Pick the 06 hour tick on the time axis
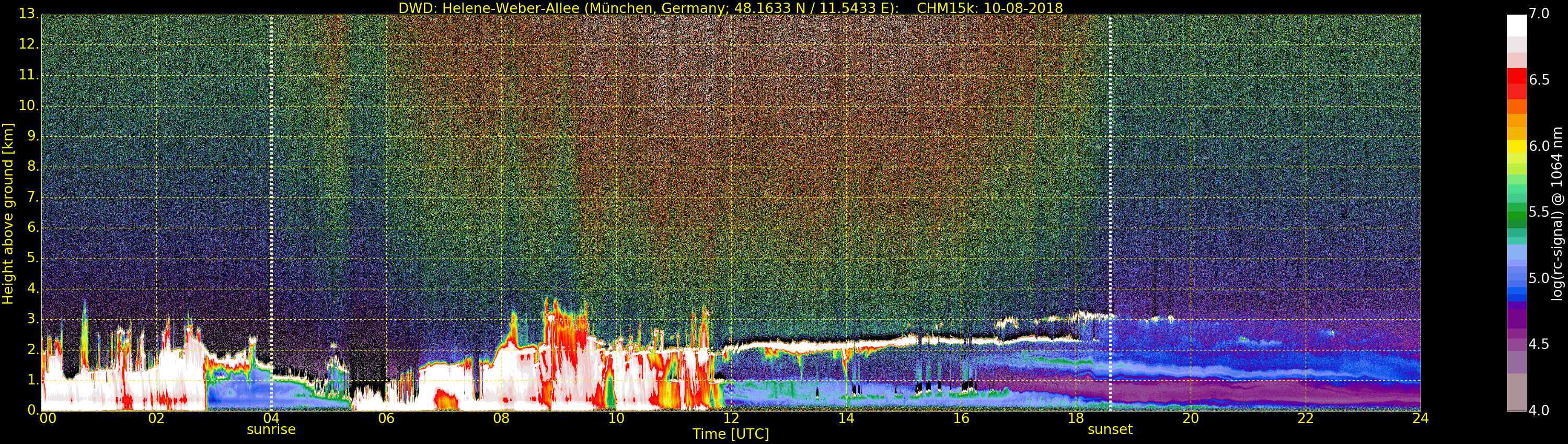 pyautogui.click(x=386, y=418)
